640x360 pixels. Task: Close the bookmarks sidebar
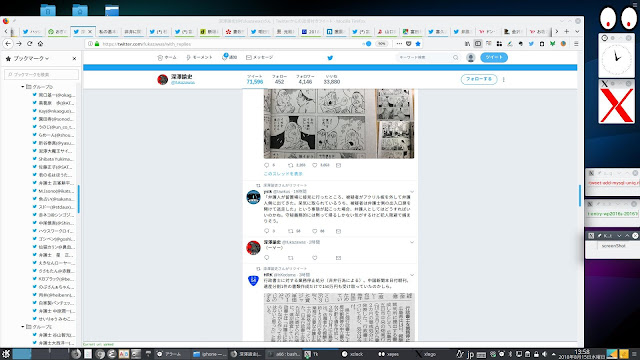click(x=74, y=59)
